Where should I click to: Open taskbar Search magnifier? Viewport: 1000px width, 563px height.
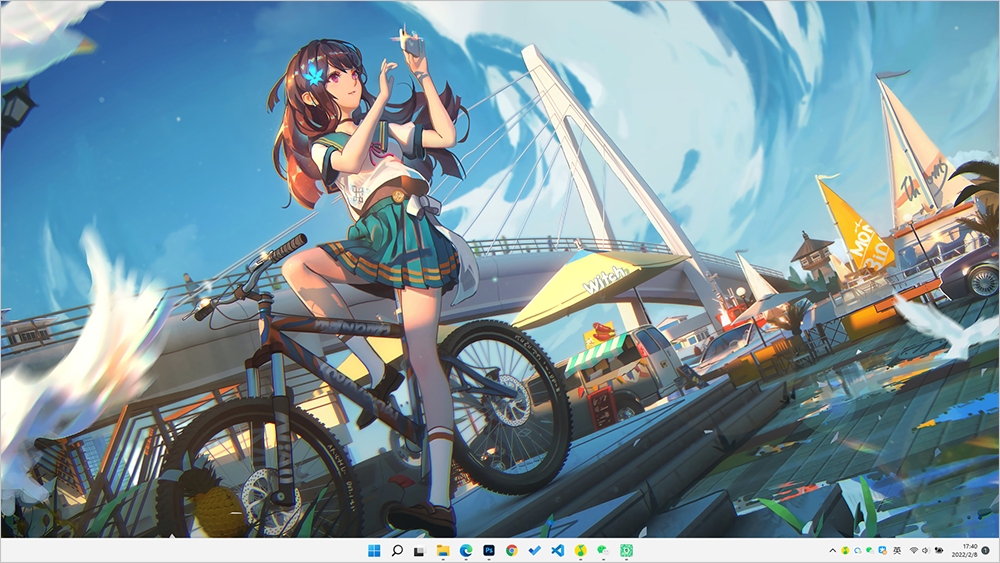pos(397,550)
